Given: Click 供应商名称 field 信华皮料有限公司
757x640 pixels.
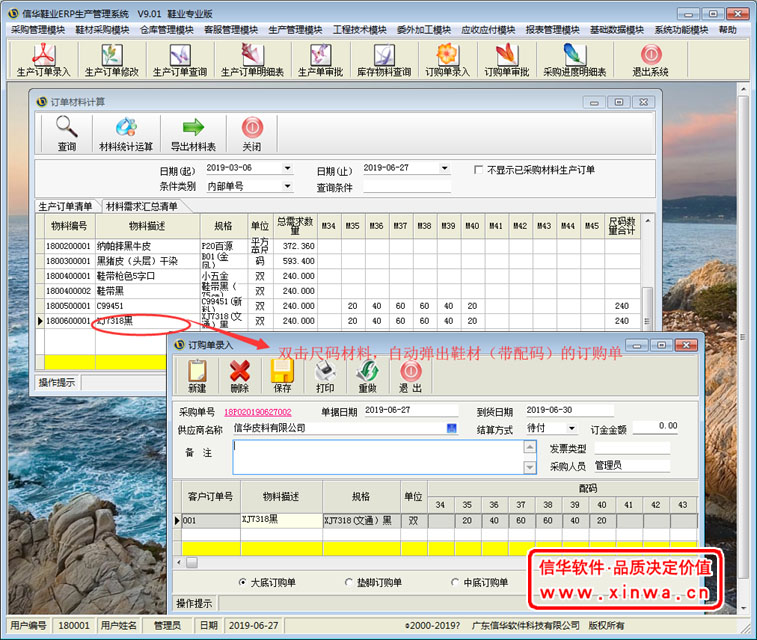Looking at the screenshot, I should [339, 428].
